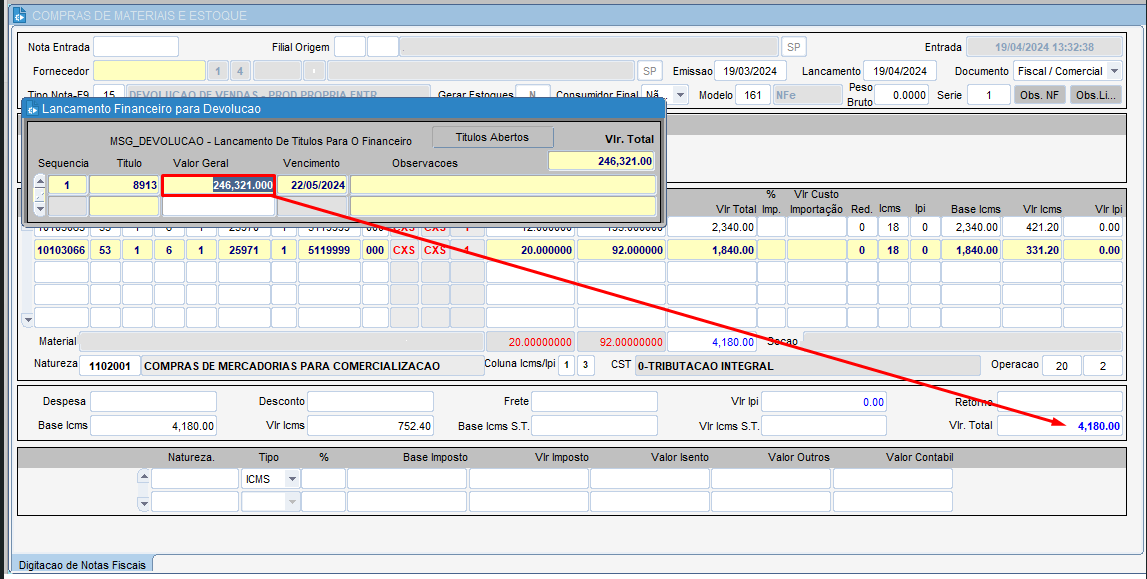
Task: Select Vlr Total cell 1,840.00
Action: point(712,250)
